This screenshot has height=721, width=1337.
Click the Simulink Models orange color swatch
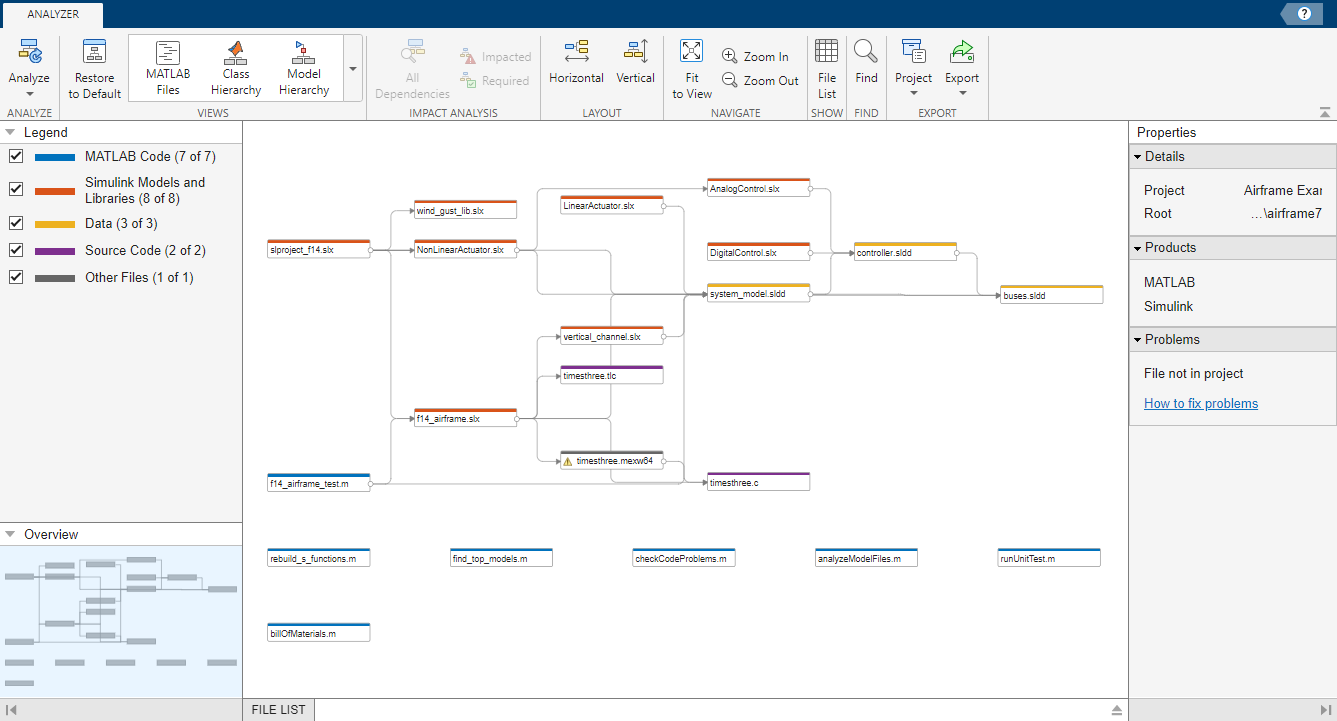[55, 190]
